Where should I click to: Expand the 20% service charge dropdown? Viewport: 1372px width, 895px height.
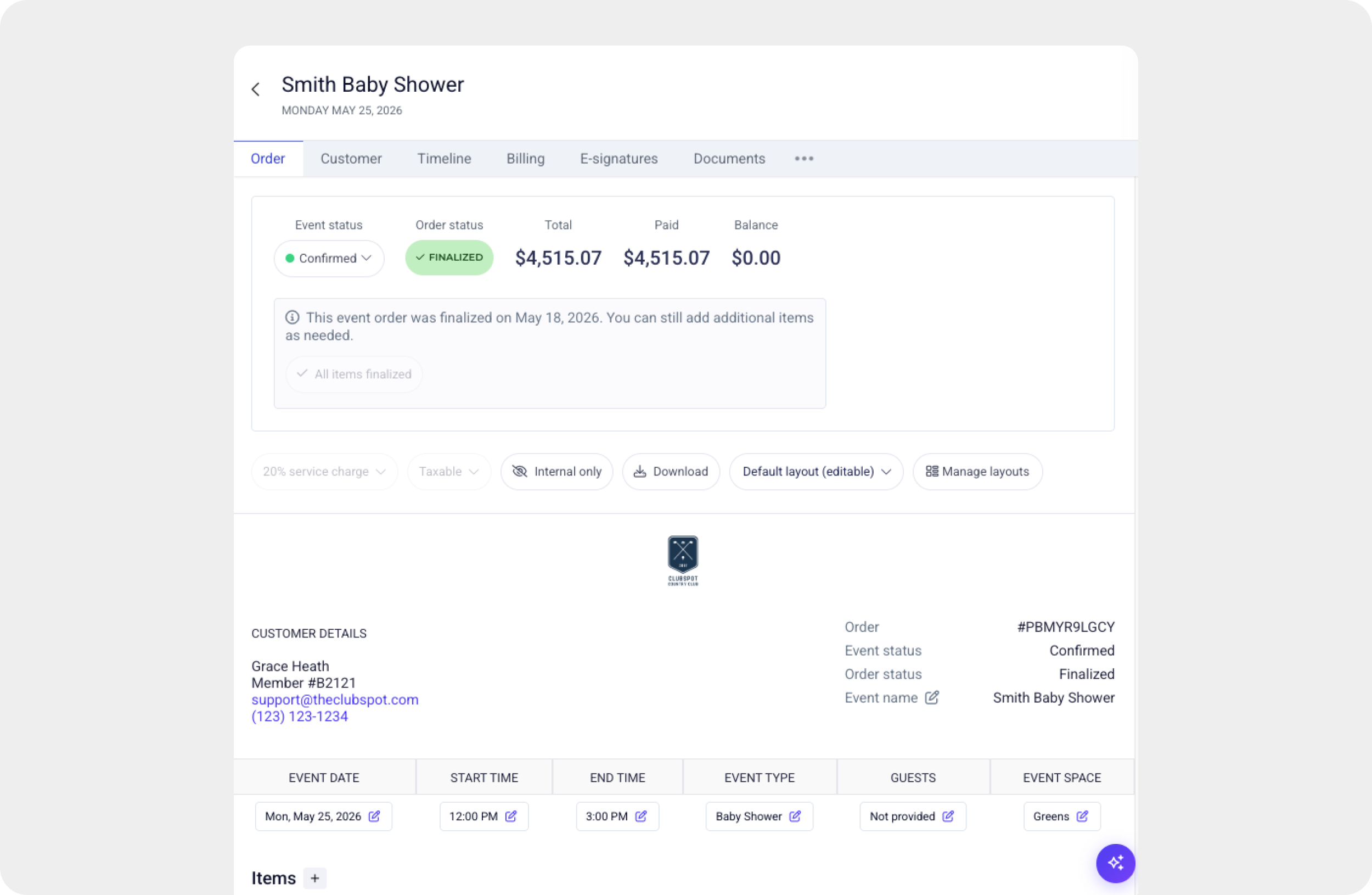pos(324,471)
